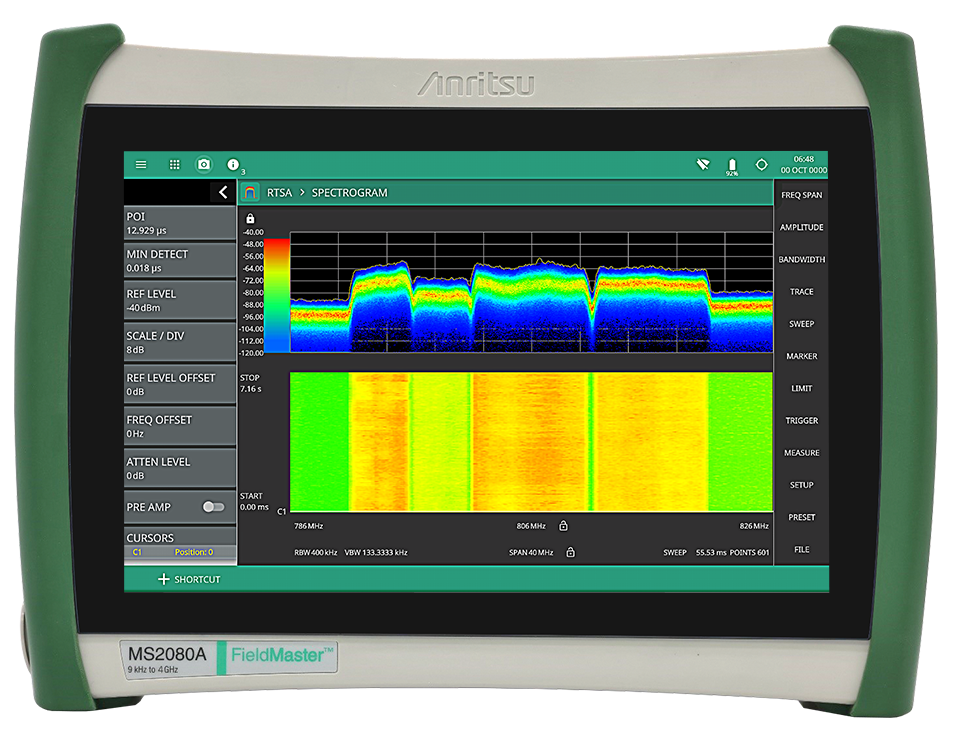
Task: Open the AMPLITUDE menu
Action: click(x=802, y=228)
